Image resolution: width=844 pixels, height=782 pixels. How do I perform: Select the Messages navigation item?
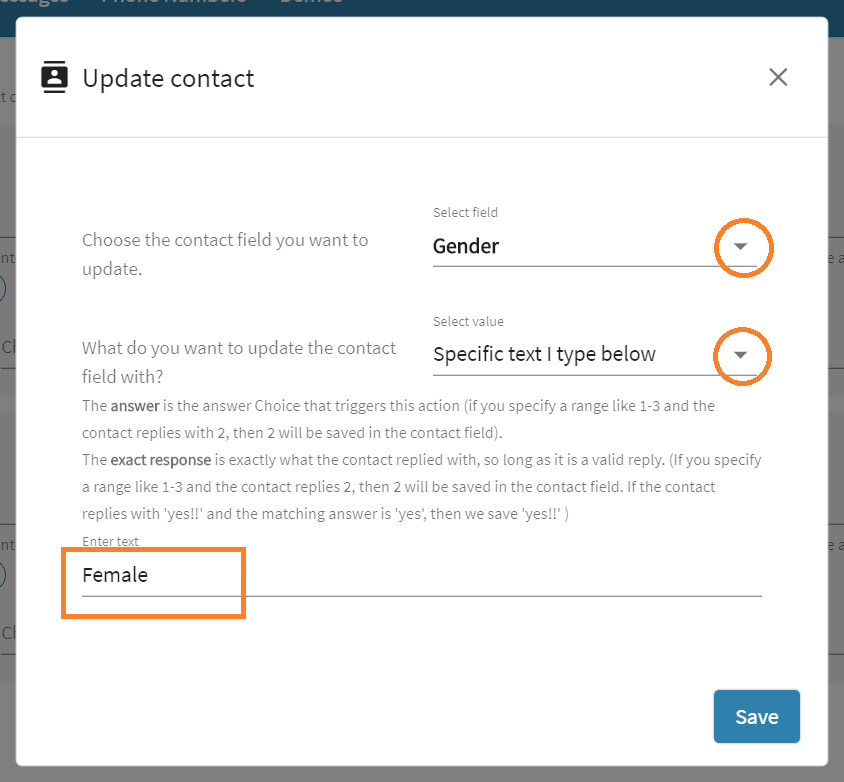(x=30, y=4)
